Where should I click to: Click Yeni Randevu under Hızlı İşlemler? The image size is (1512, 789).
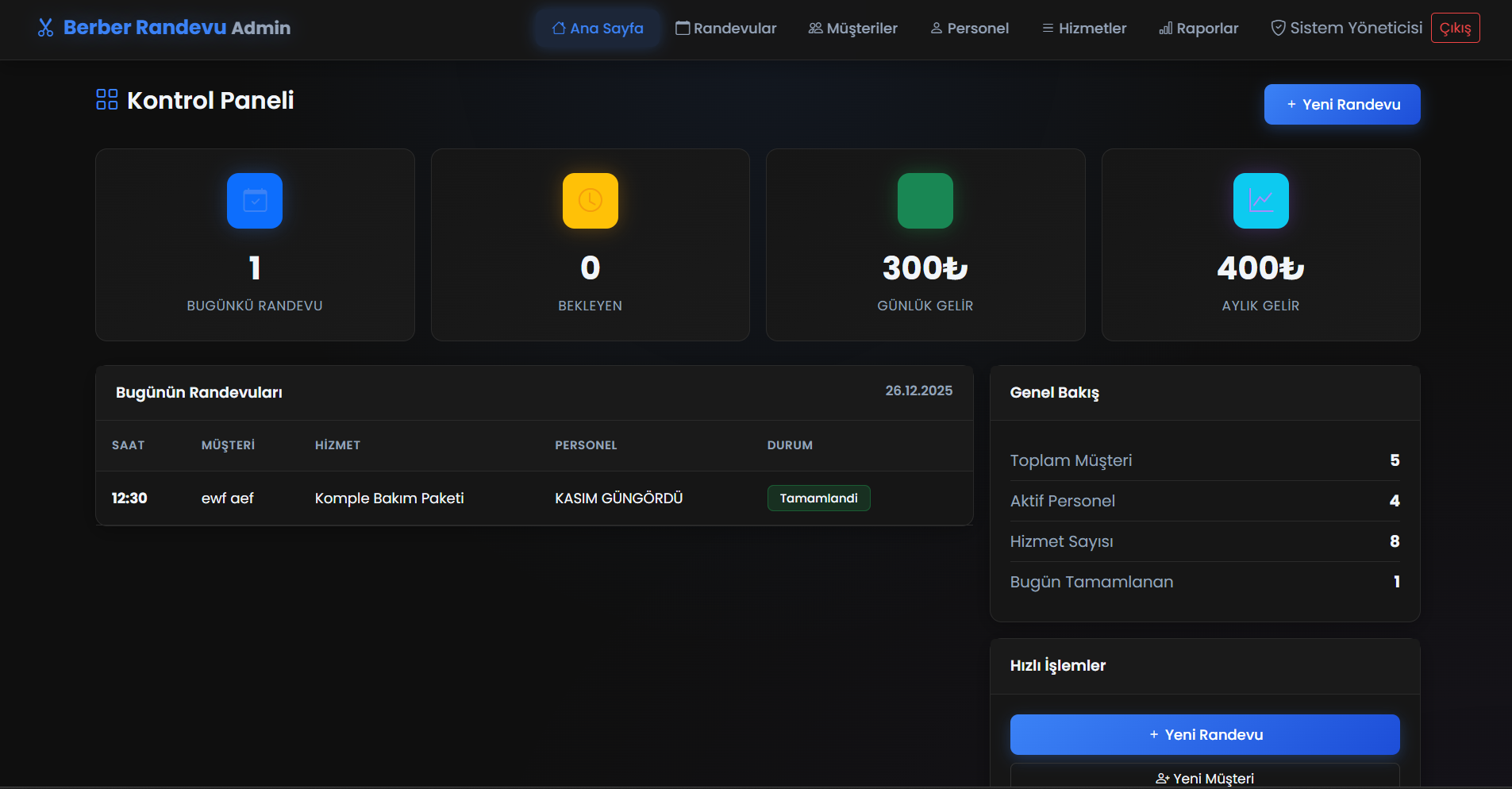[x=1205, y=735]
